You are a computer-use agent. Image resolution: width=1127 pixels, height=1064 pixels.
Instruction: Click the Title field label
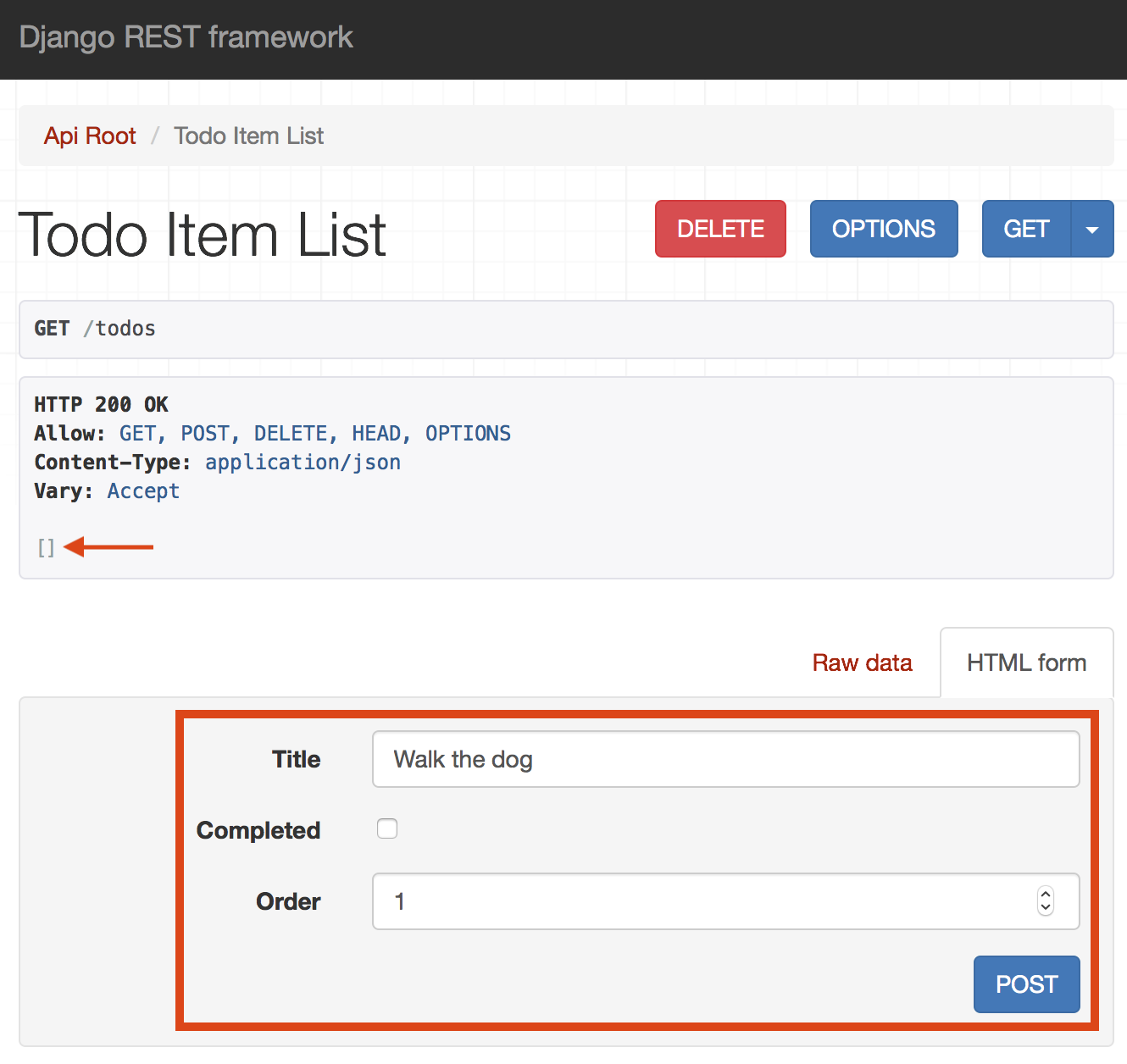click(x=296, y=759)
